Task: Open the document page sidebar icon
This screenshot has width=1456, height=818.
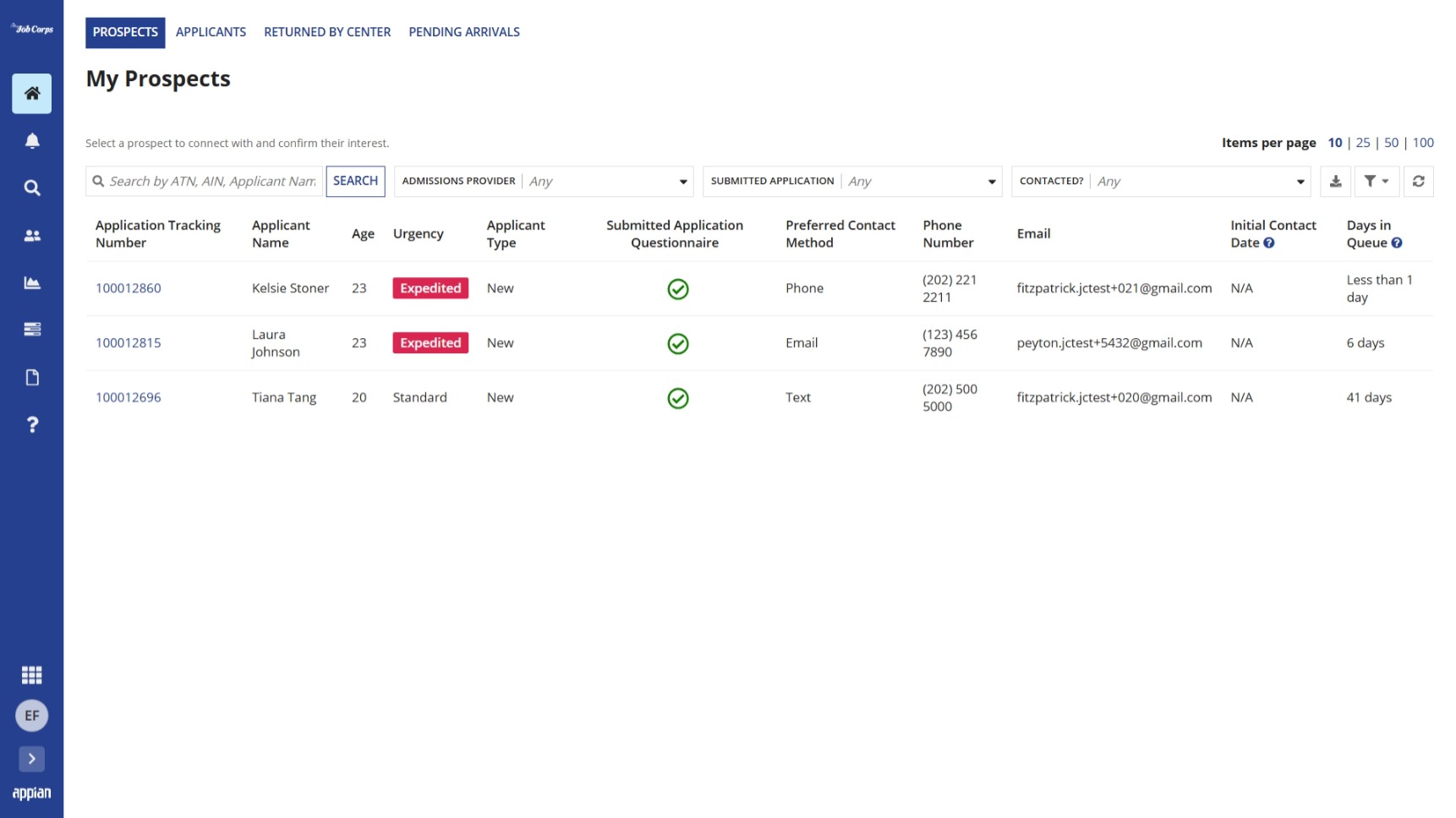Action: [x=32, y=377]
